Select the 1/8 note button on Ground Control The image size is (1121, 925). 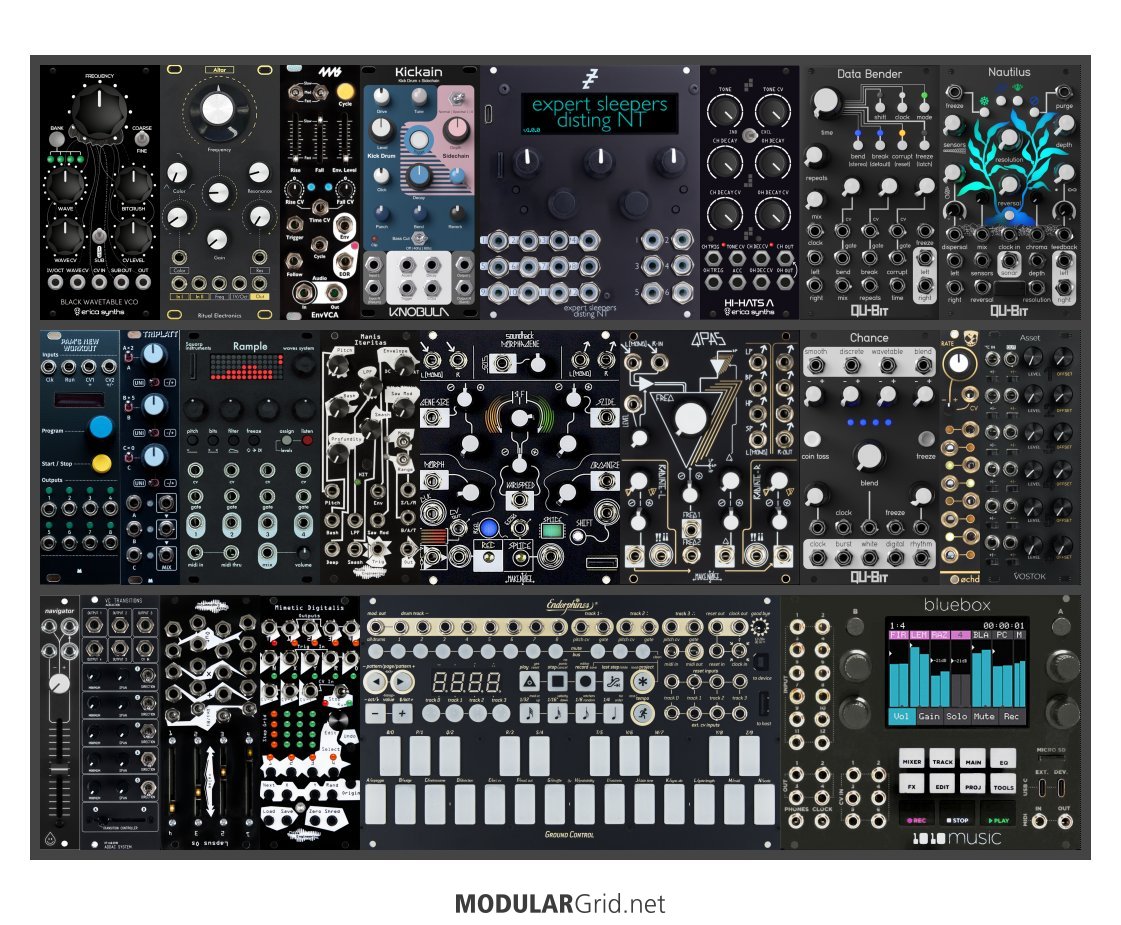586,713
